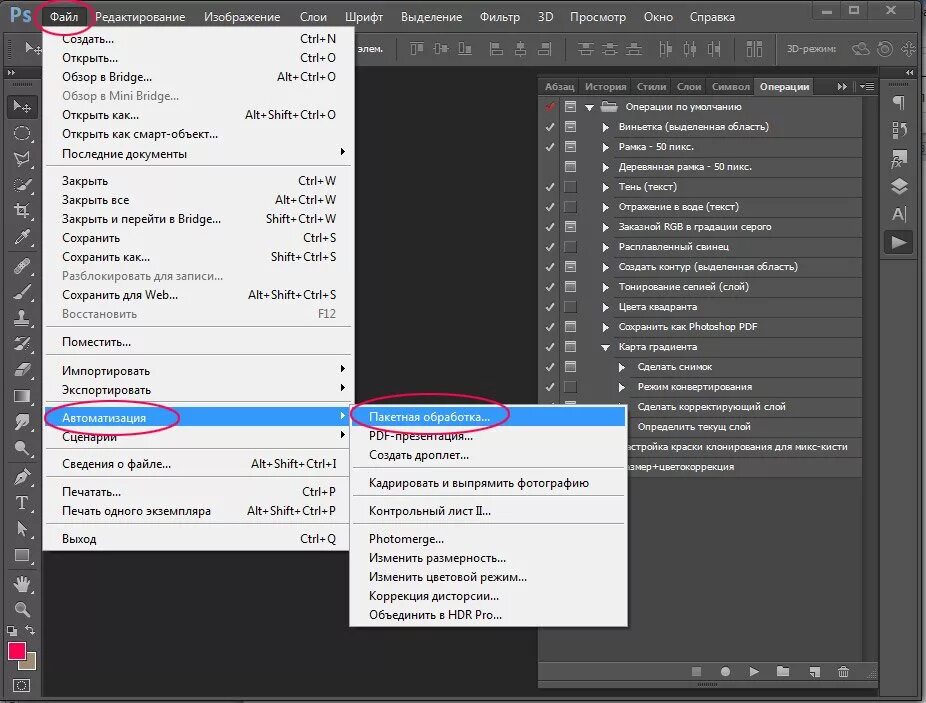Select the Smudge tool

pos(22,422)
